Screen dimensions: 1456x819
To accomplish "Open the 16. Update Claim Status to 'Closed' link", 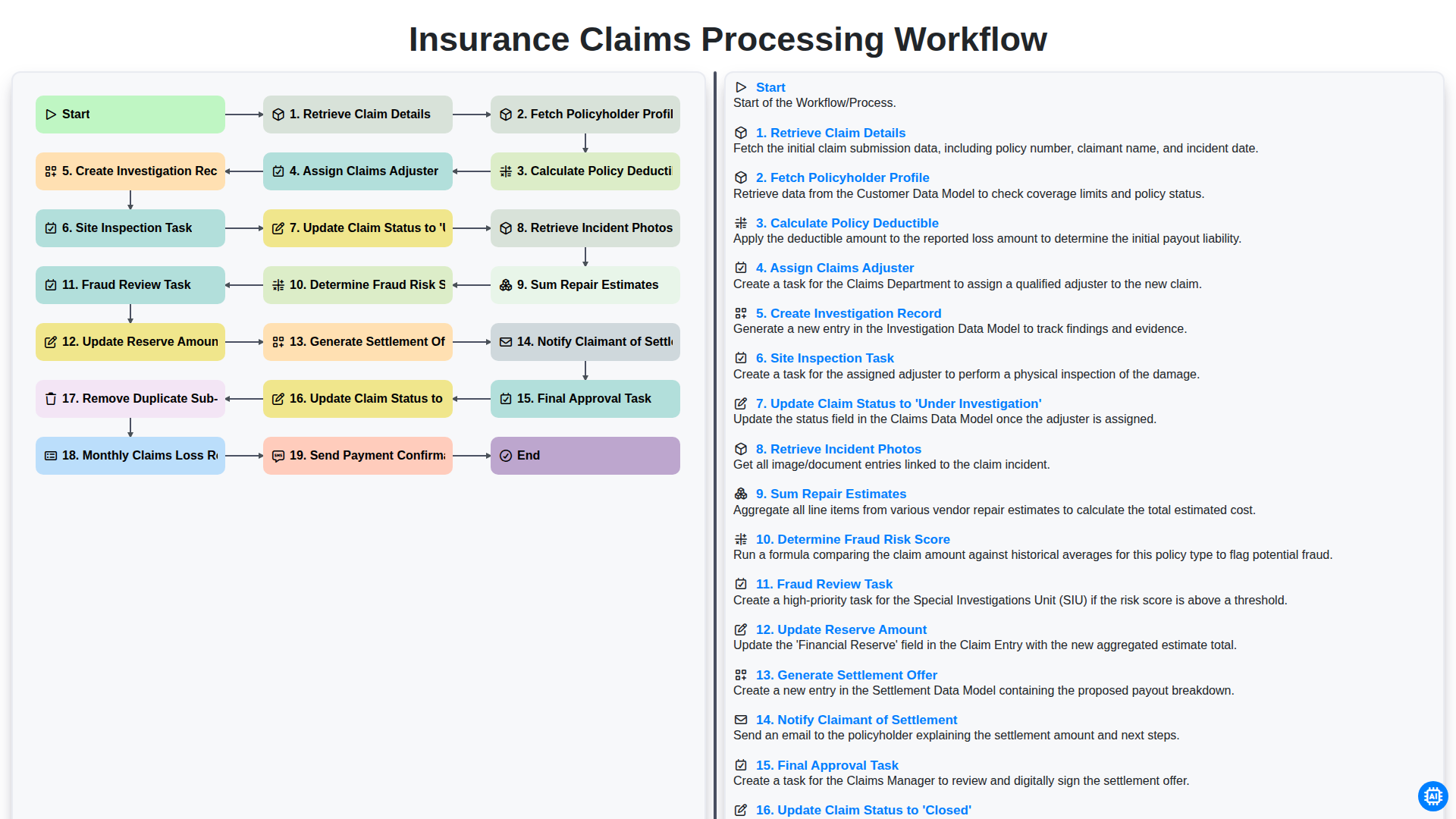I will pyautogui.click(x=863, y=810).
